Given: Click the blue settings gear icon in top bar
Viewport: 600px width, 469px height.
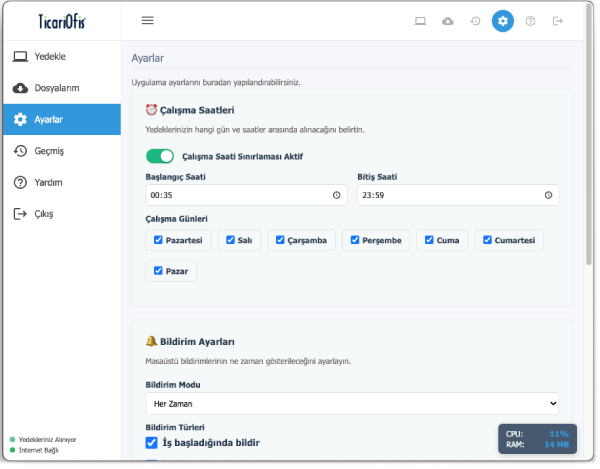Looking at the screenshot, I should (503, 20).
